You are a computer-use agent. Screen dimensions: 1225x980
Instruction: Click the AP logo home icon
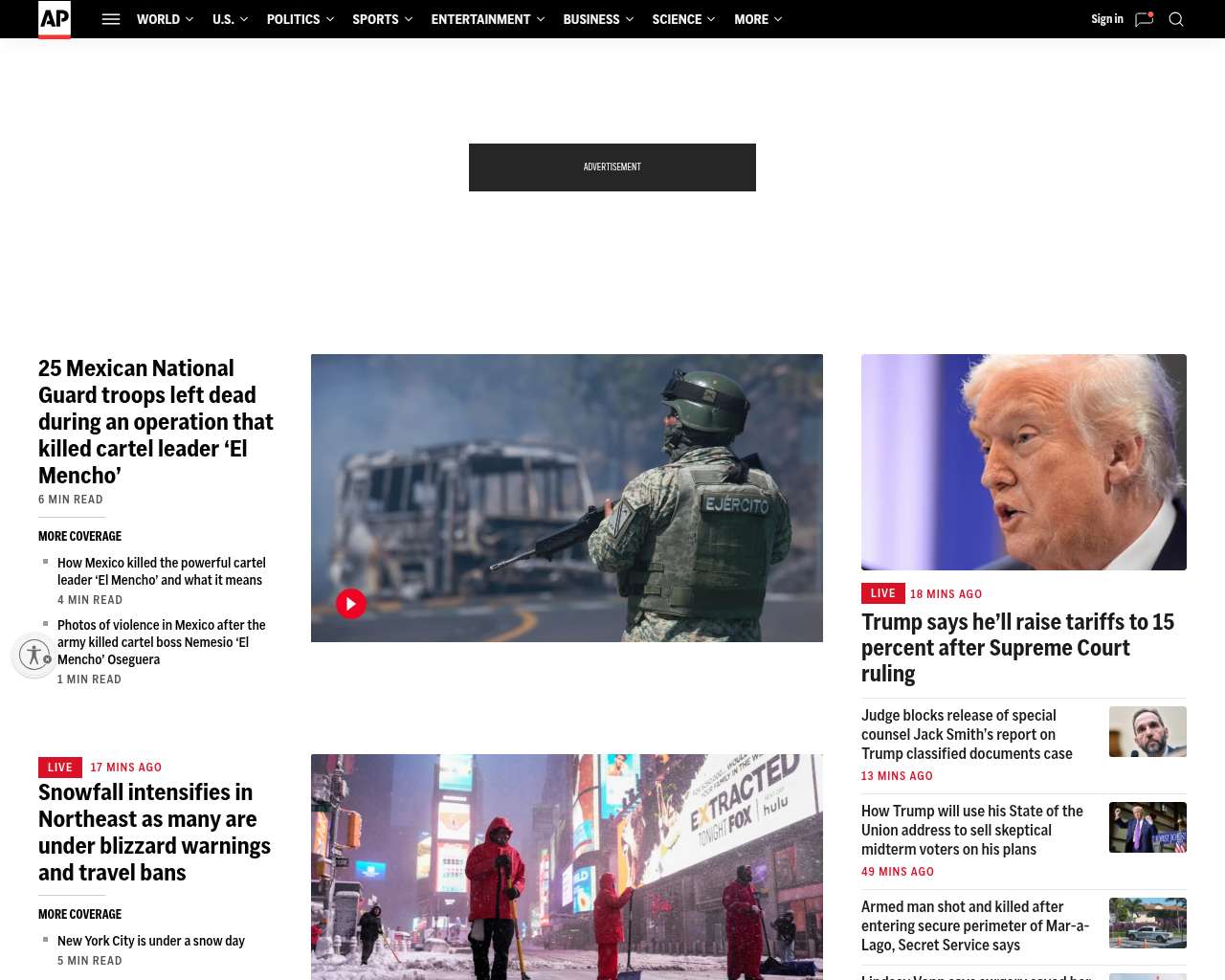(55, 19)
